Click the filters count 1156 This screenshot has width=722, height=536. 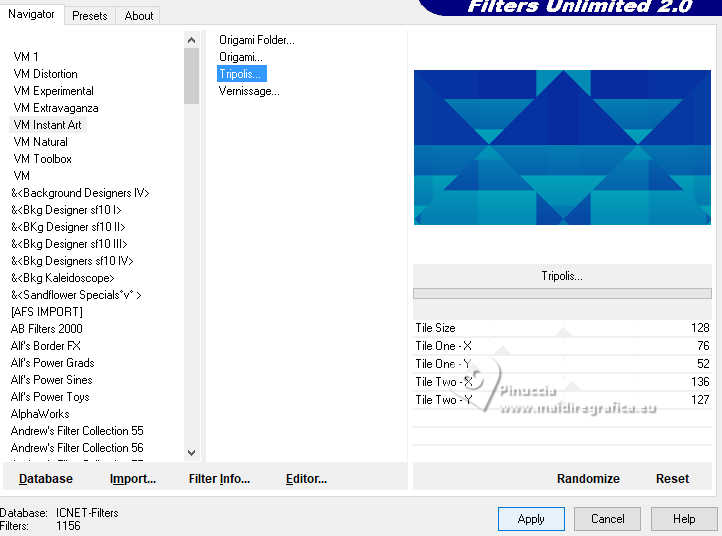click(x=68, y=526)
